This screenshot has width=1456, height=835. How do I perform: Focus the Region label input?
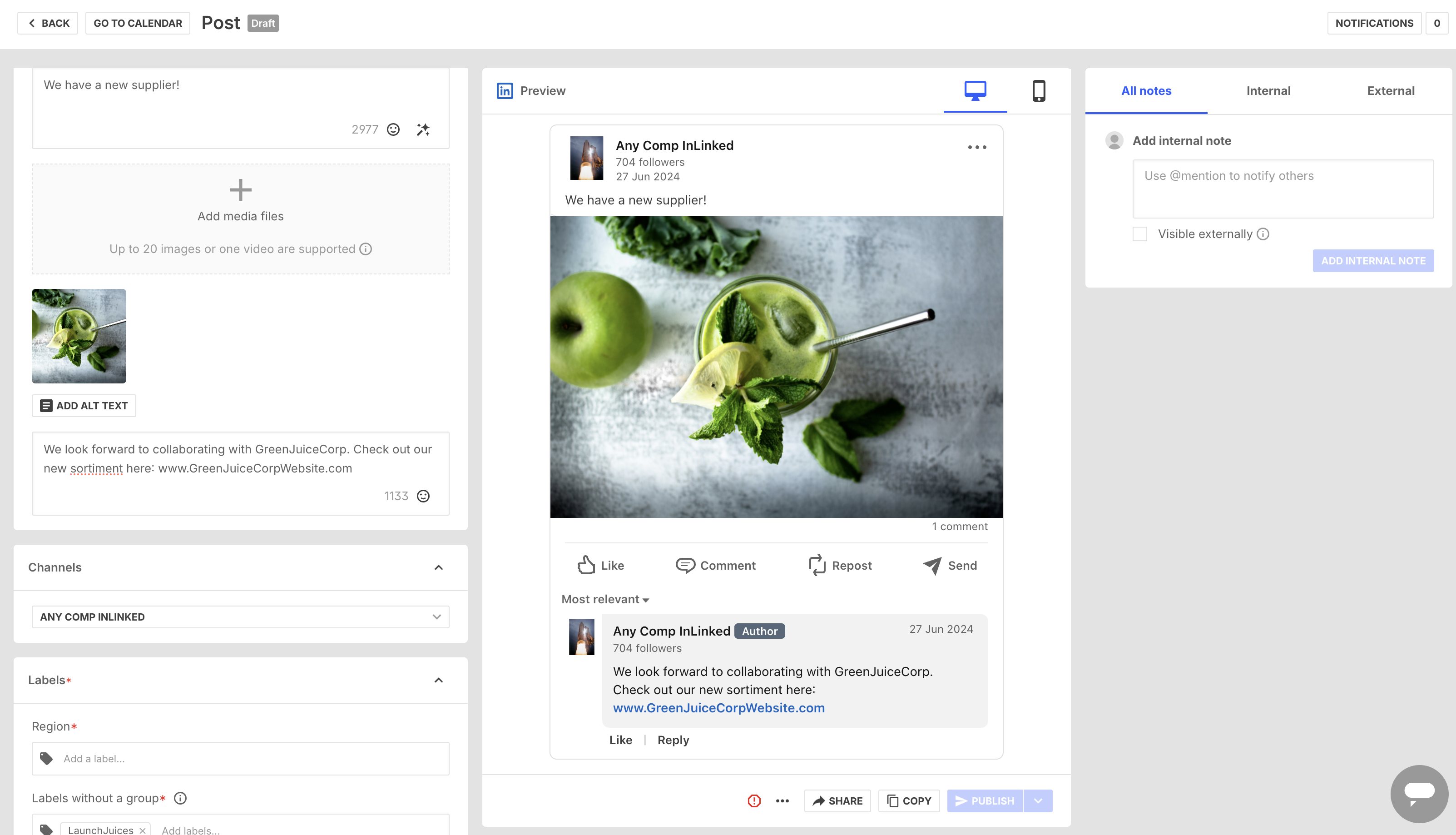[240, 758]
